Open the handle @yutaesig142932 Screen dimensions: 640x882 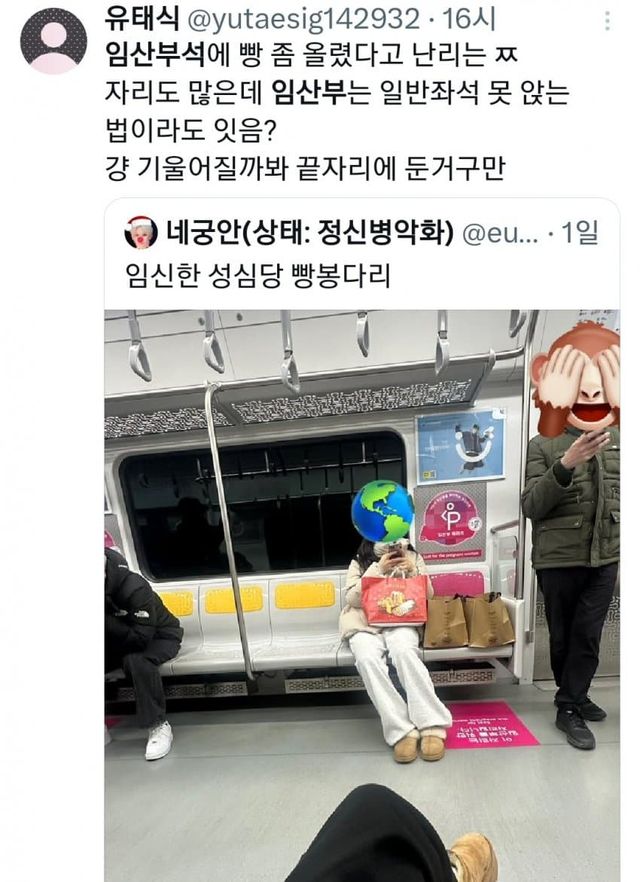click(303, 21)
